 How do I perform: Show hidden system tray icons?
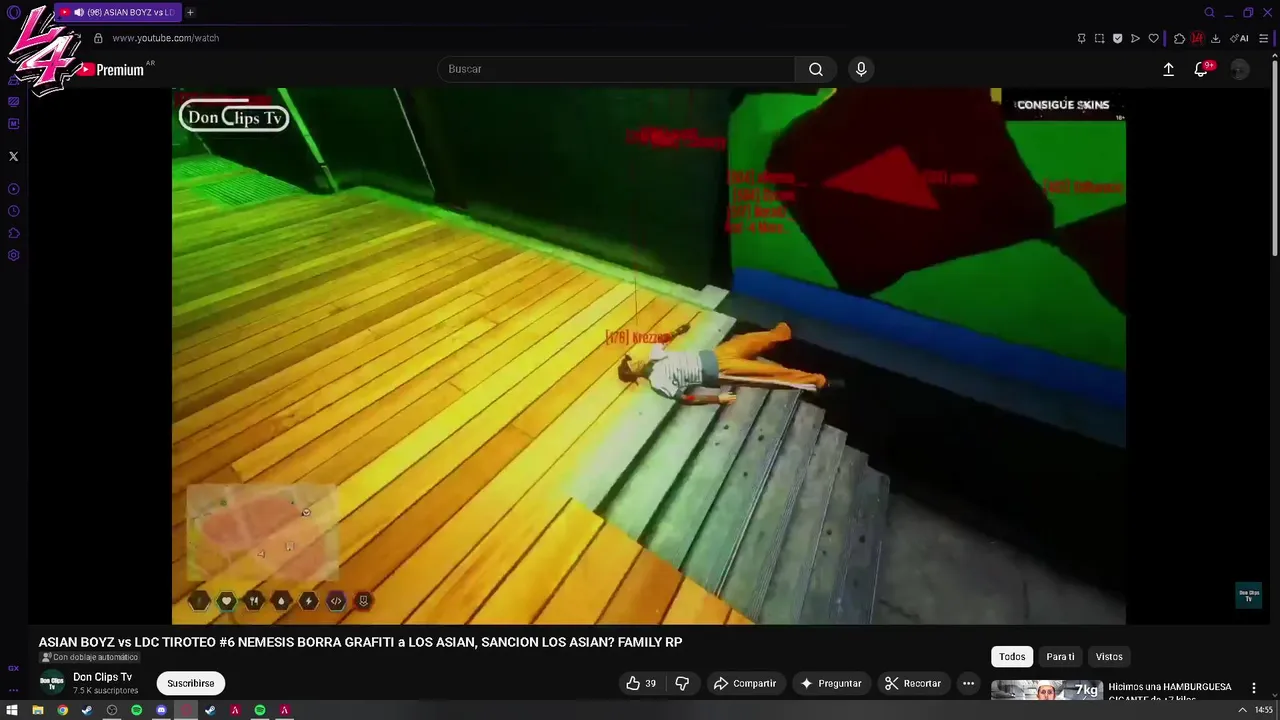coord(1243,710)
